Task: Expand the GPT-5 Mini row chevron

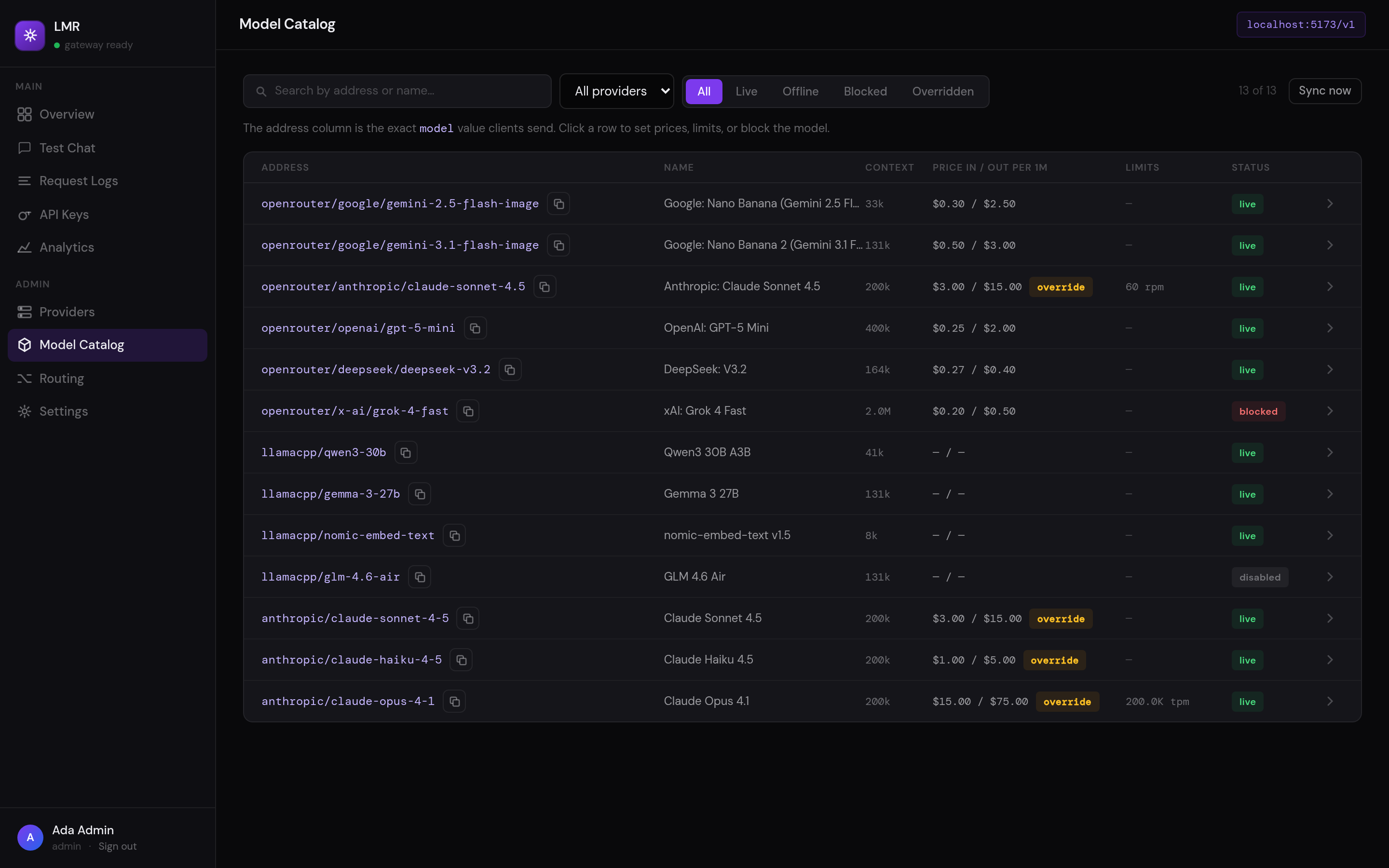Action: [x=1330, y=328]
